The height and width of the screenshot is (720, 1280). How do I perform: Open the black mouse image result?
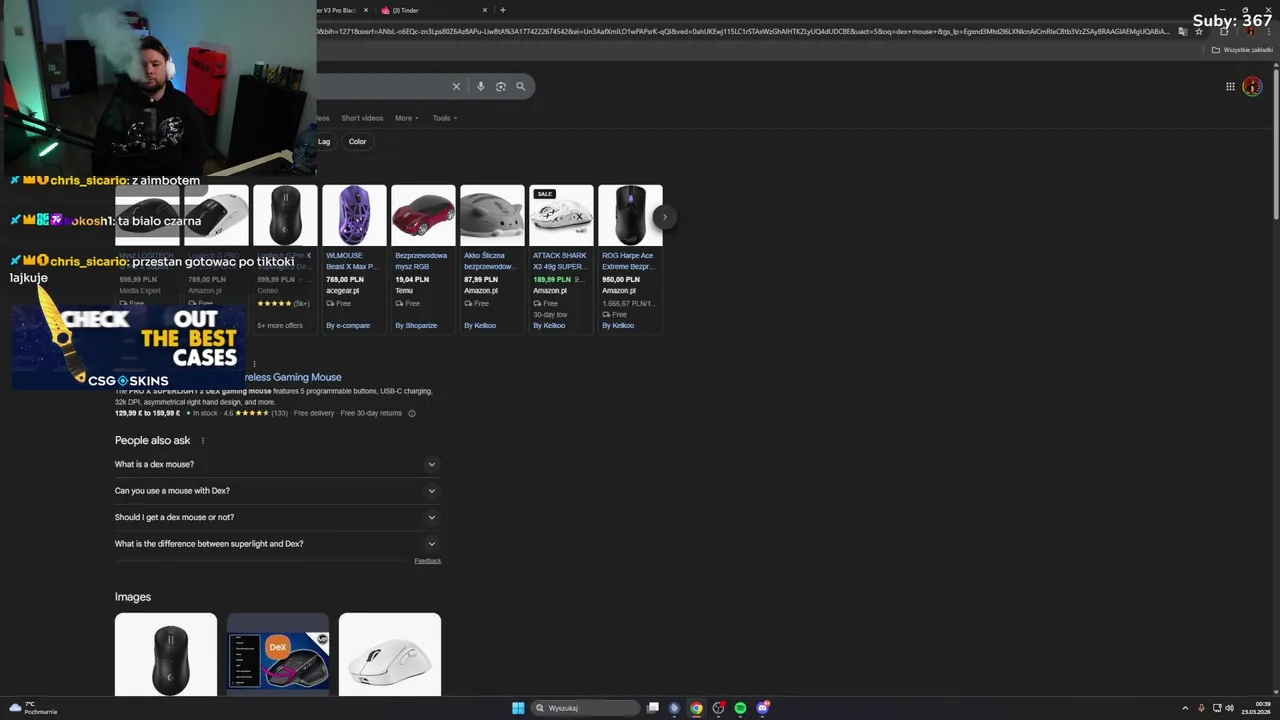tap(165, 654)
